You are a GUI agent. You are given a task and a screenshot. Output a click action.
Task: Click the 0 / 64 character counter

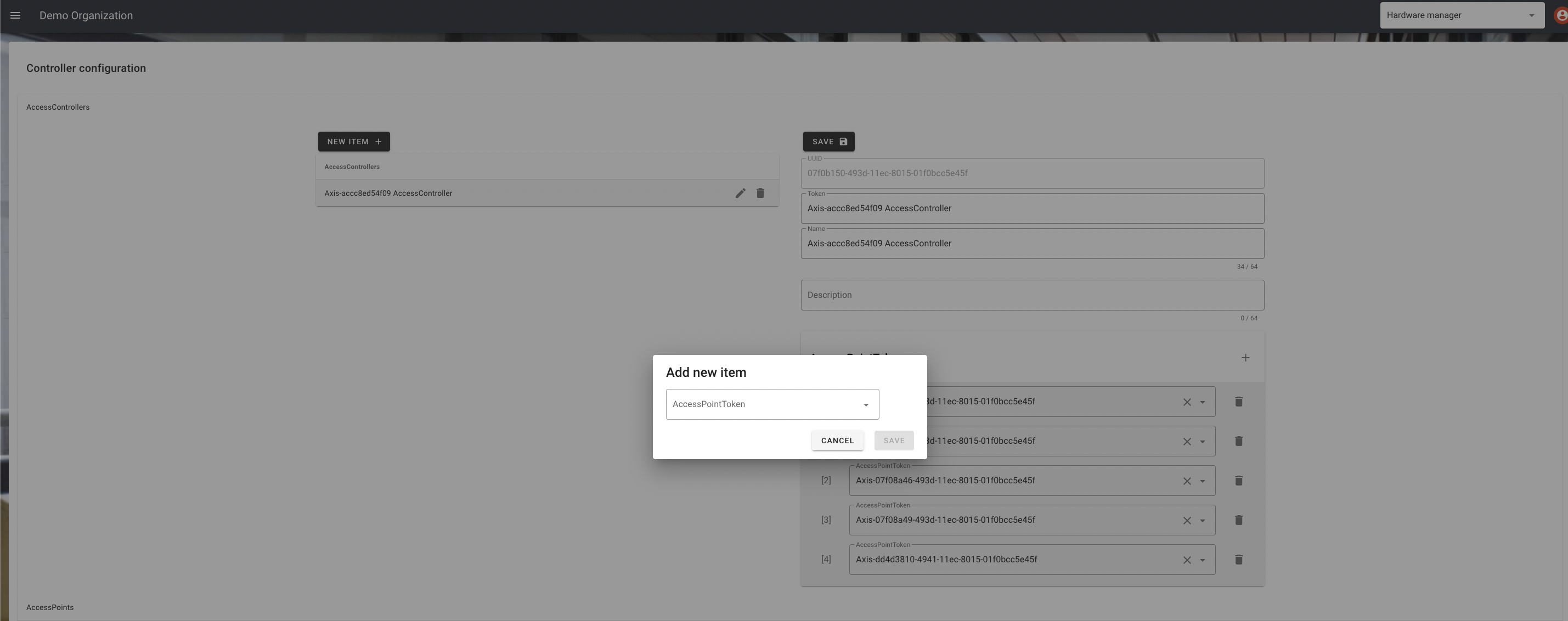pyautogui.click(x=1249, y=318)
